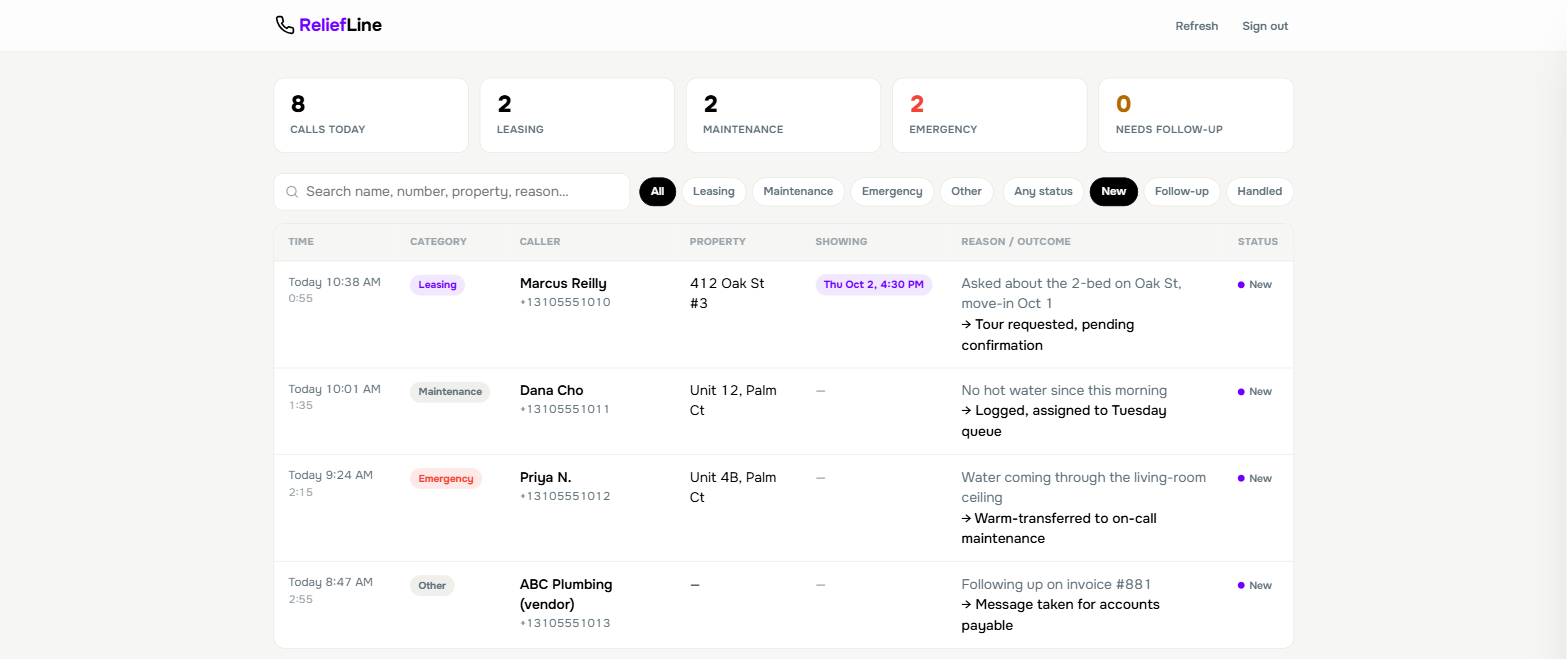Open the Needs Follow-up stat card
The height and width of the screenshot is (659, 1567).
(1196, 115)
